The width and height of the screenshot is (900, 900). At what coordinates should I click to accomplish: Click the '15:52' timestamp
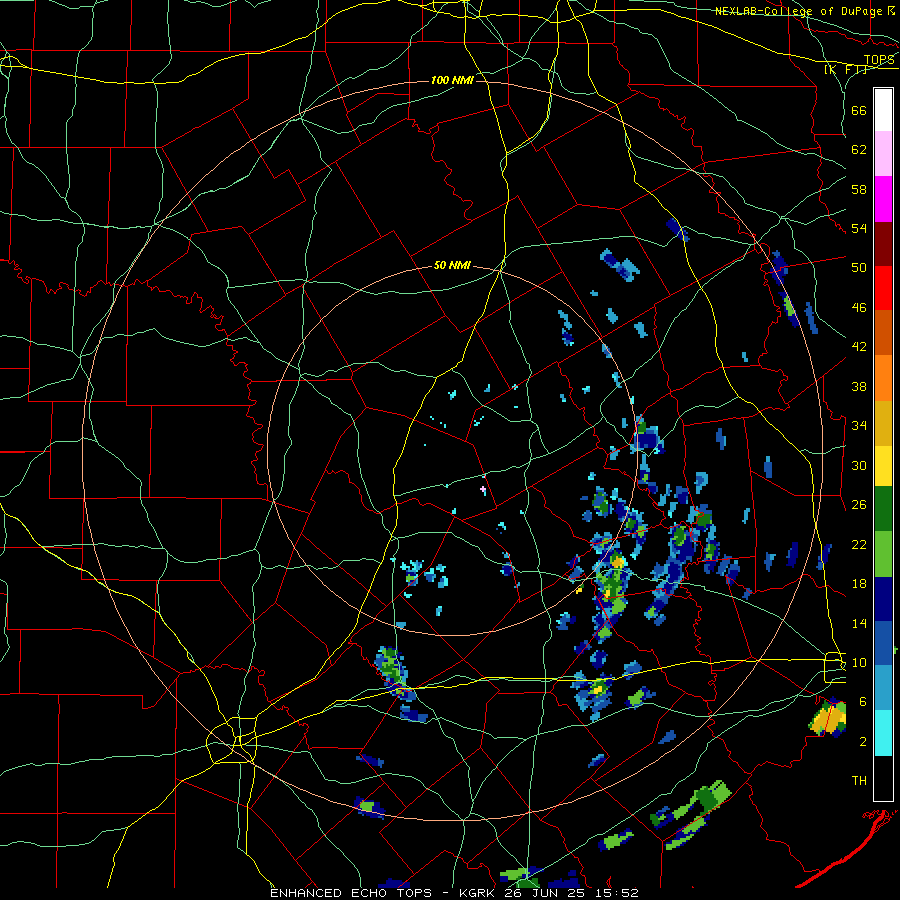[x=618, y=893]
